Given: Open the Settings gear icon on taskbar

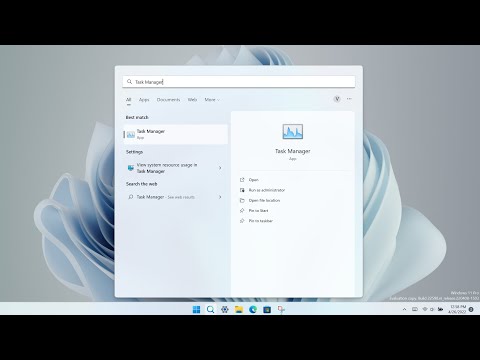Looking at the screenshot, I should coord(225,310).
